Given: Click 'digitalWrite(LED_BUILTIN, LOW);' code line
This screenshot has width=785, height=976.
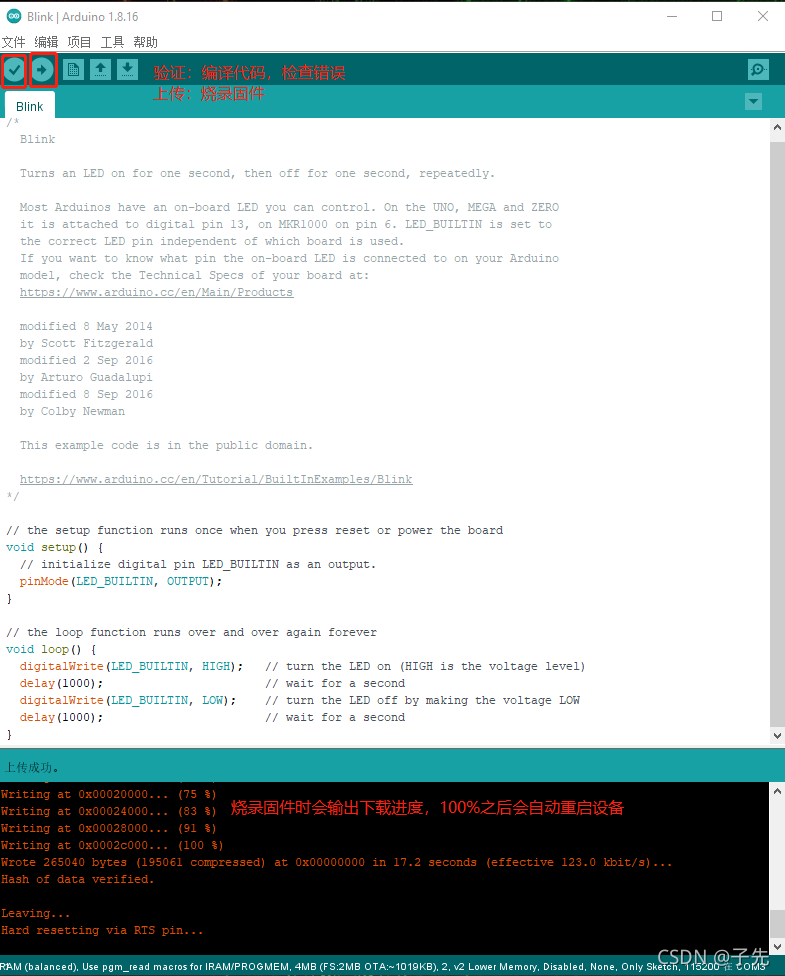Looking at the screenshot, I should (128, 700).
